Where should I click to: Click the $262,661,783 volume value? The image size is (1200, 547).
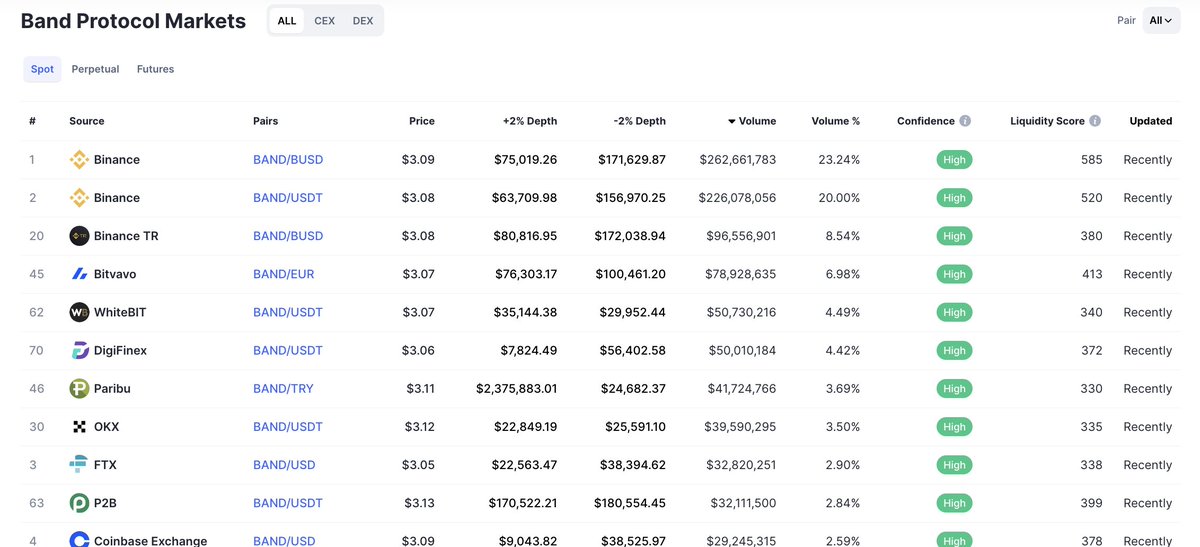[737, 160]
